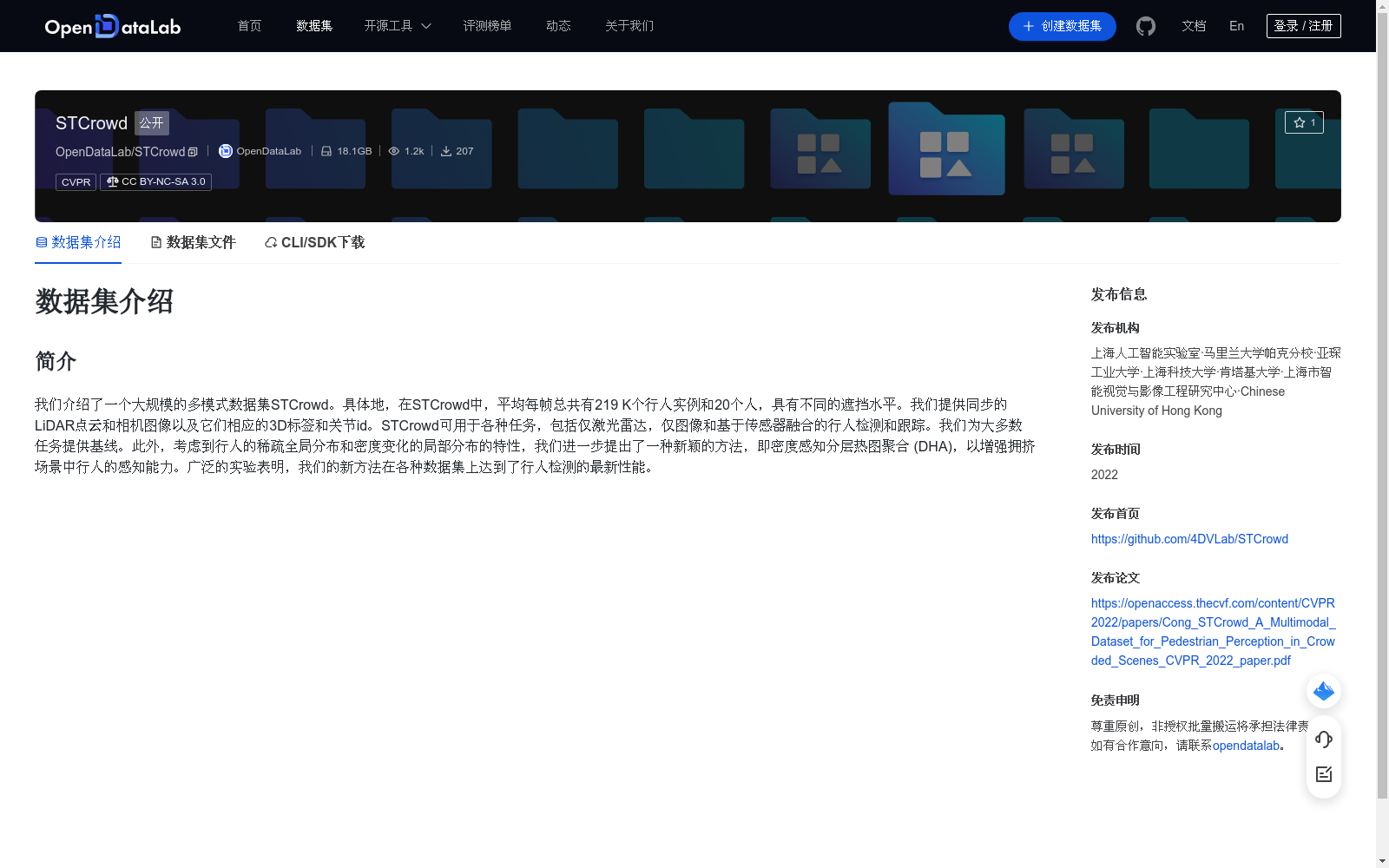Click the CVPR tag
1389x868 pixels.
point(76,182)
